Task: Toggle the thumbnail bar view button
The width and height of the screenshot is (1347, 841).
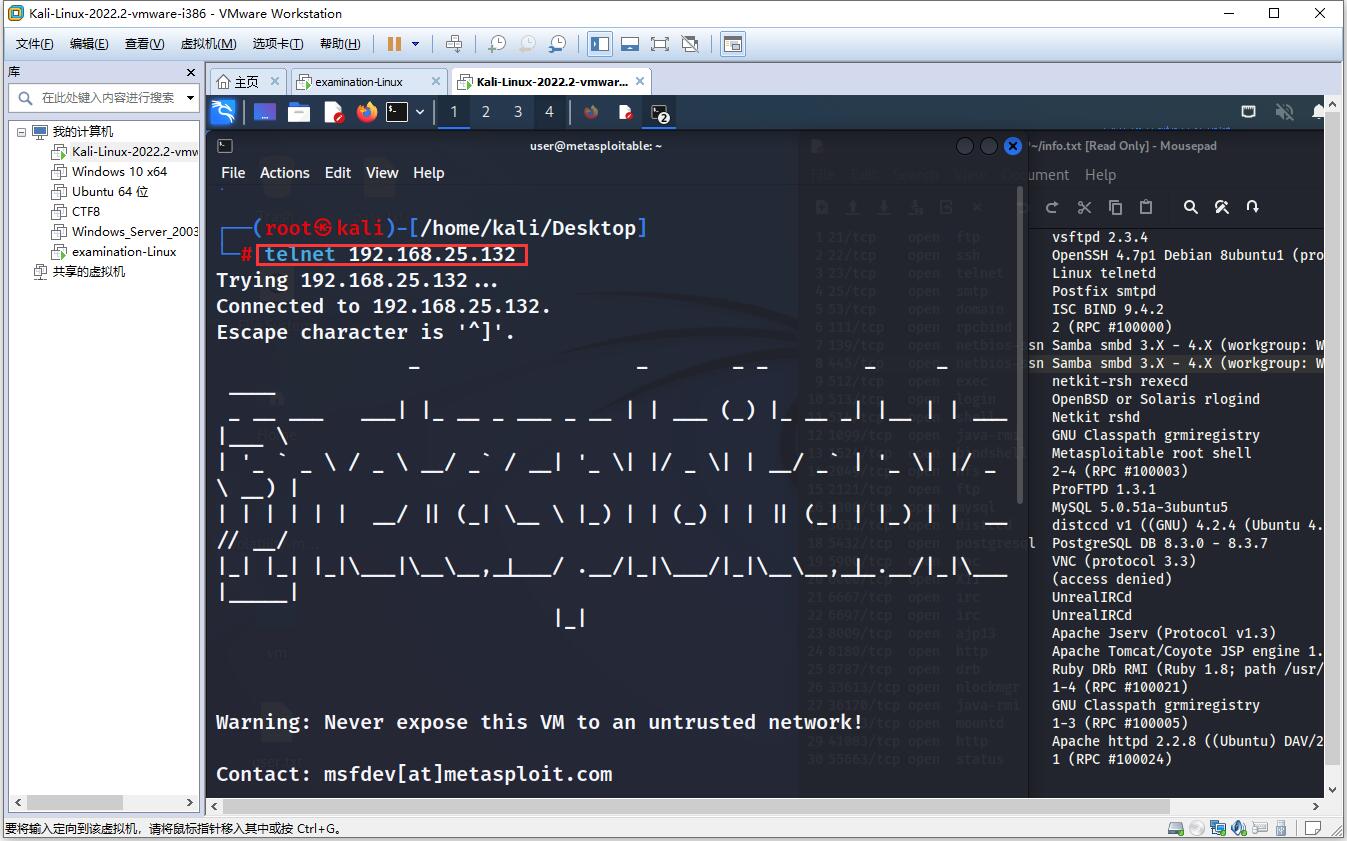Action: pos(630,44)
